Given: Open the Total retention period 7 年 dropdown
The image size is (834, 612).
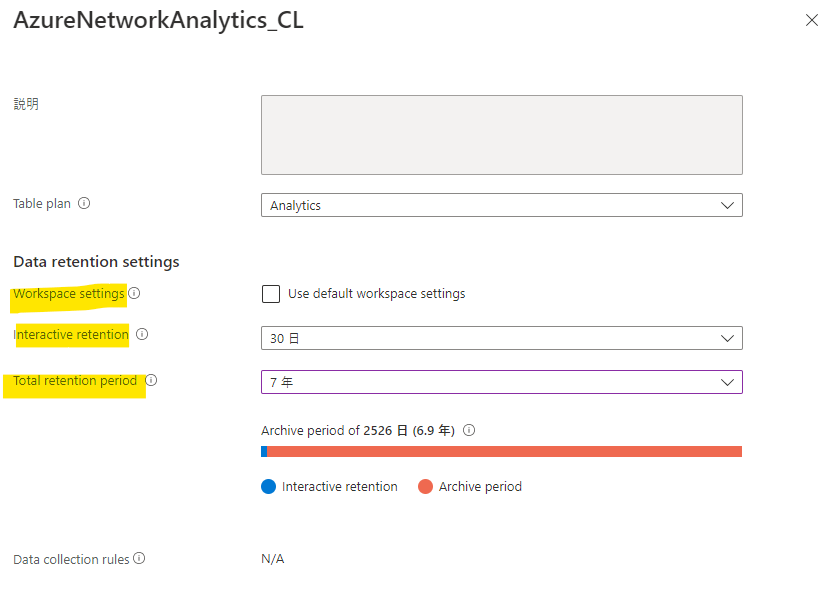Looking at the screenshot, I should point(502,382).
